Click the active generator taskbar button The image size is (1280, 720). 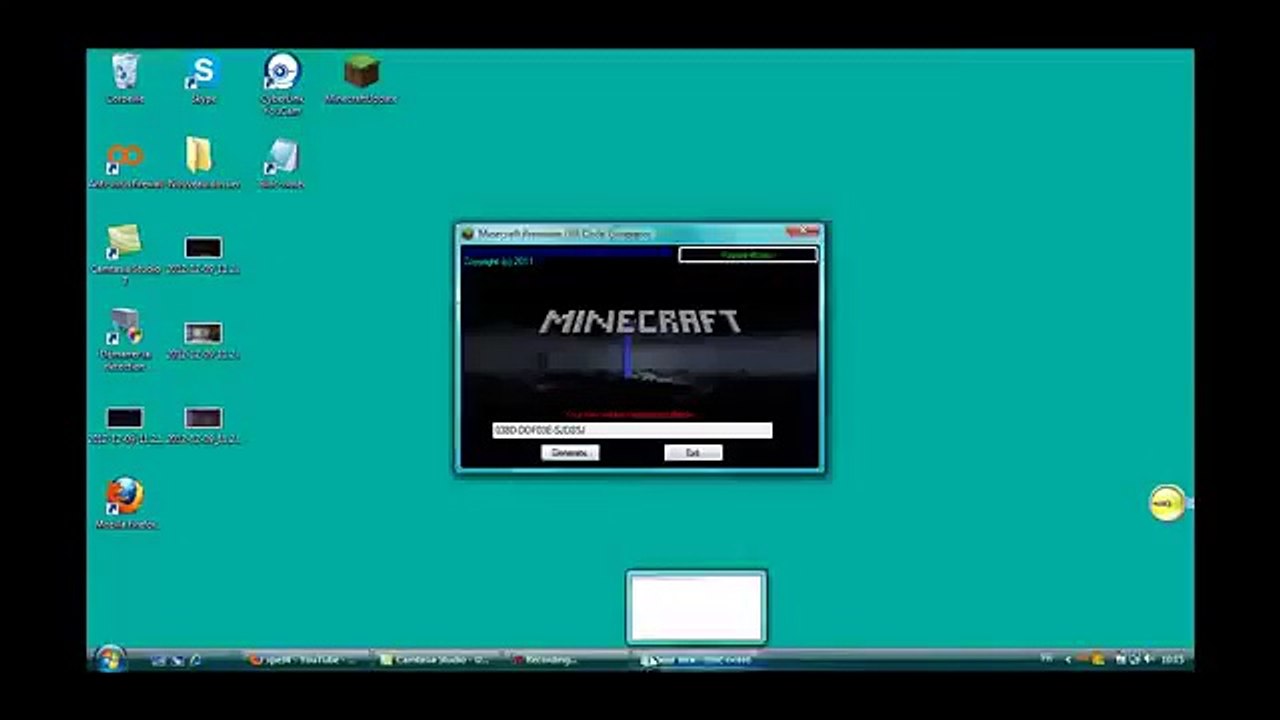pos(697,660)
